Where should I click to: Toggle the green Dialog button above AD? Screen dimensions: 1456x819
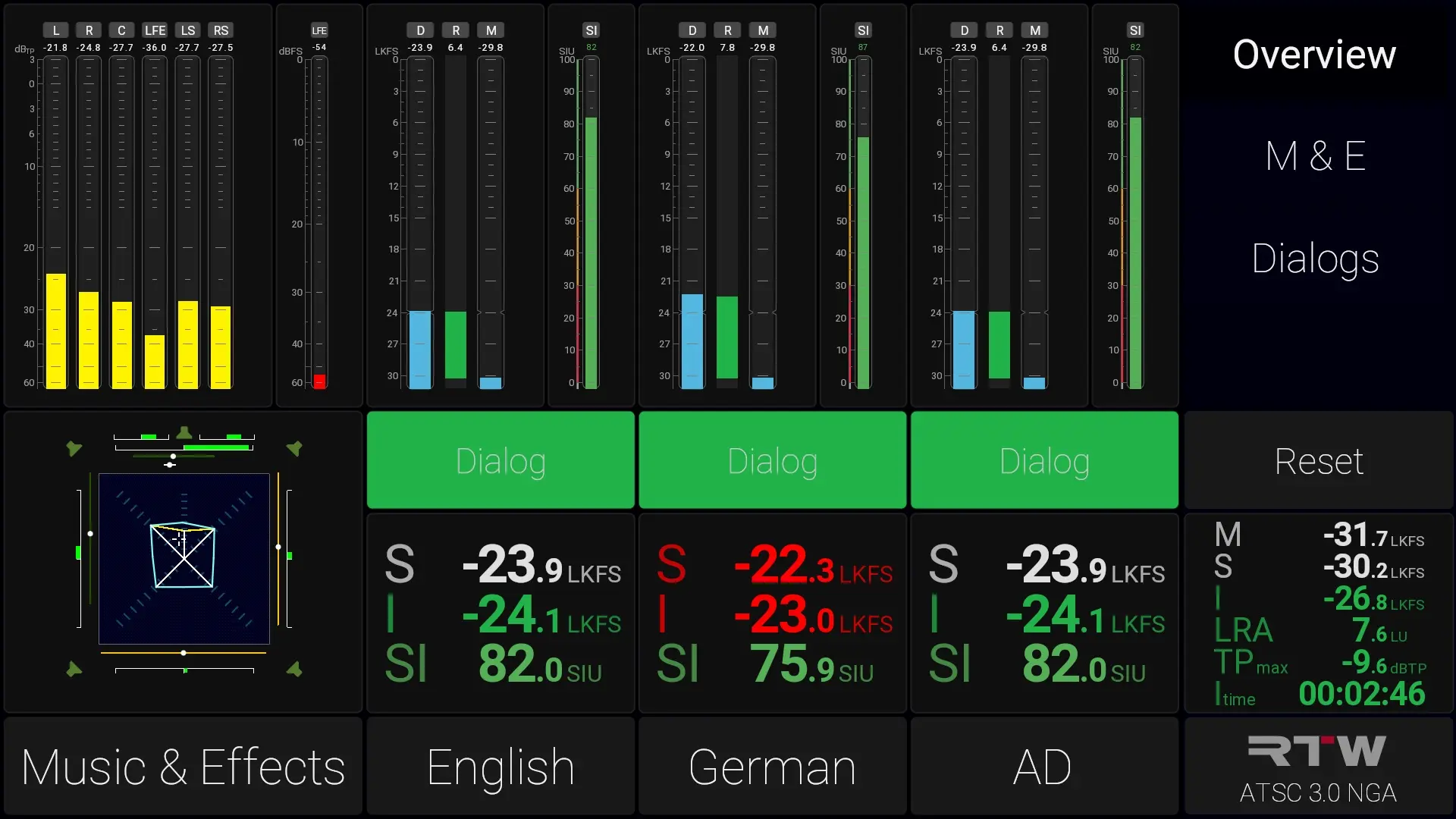pyautogui.click(x=1044, y=460)
